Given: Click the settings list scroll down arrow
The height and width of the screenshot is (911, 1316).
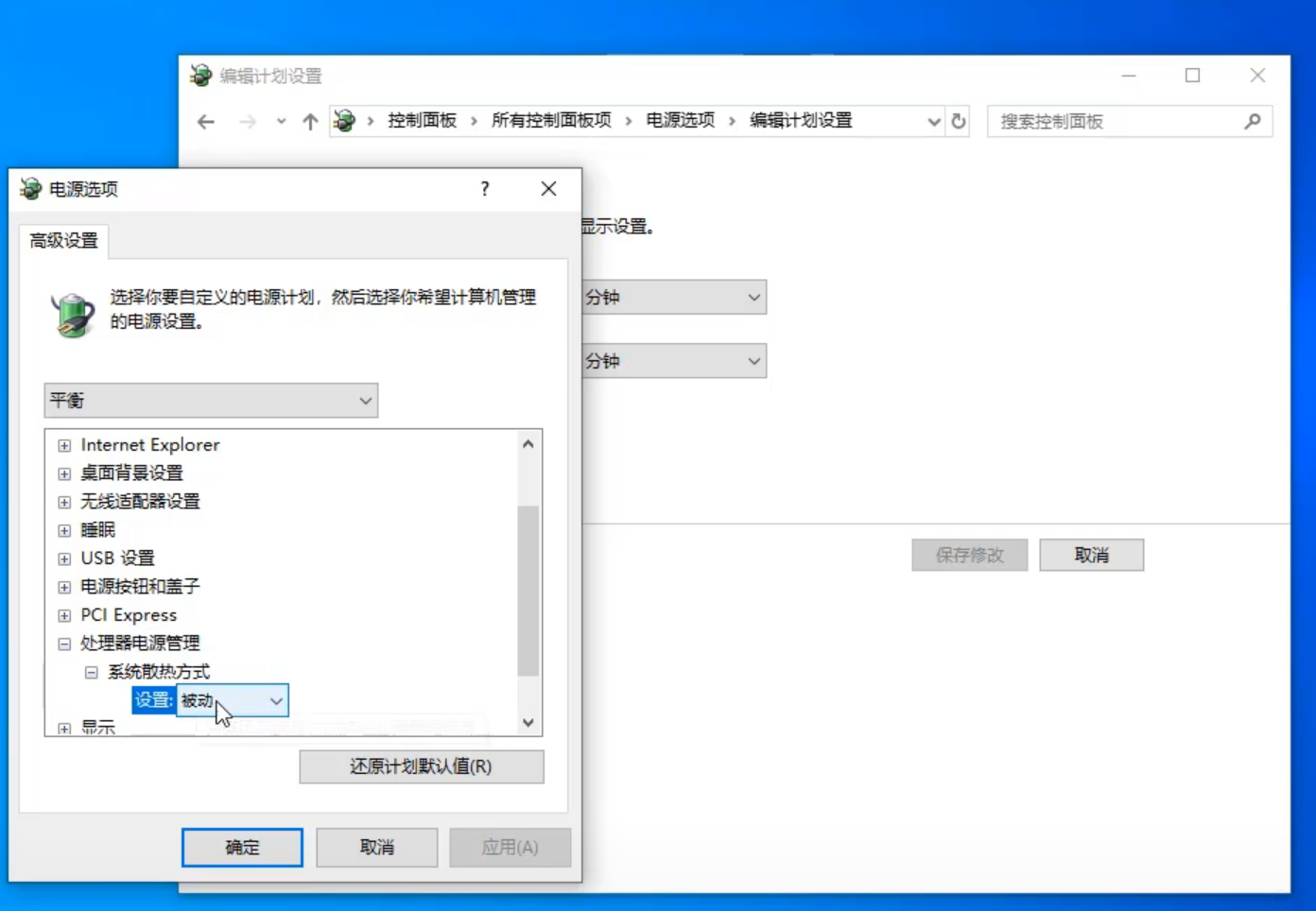Looking at the screenshot, I should pos(528,723).
